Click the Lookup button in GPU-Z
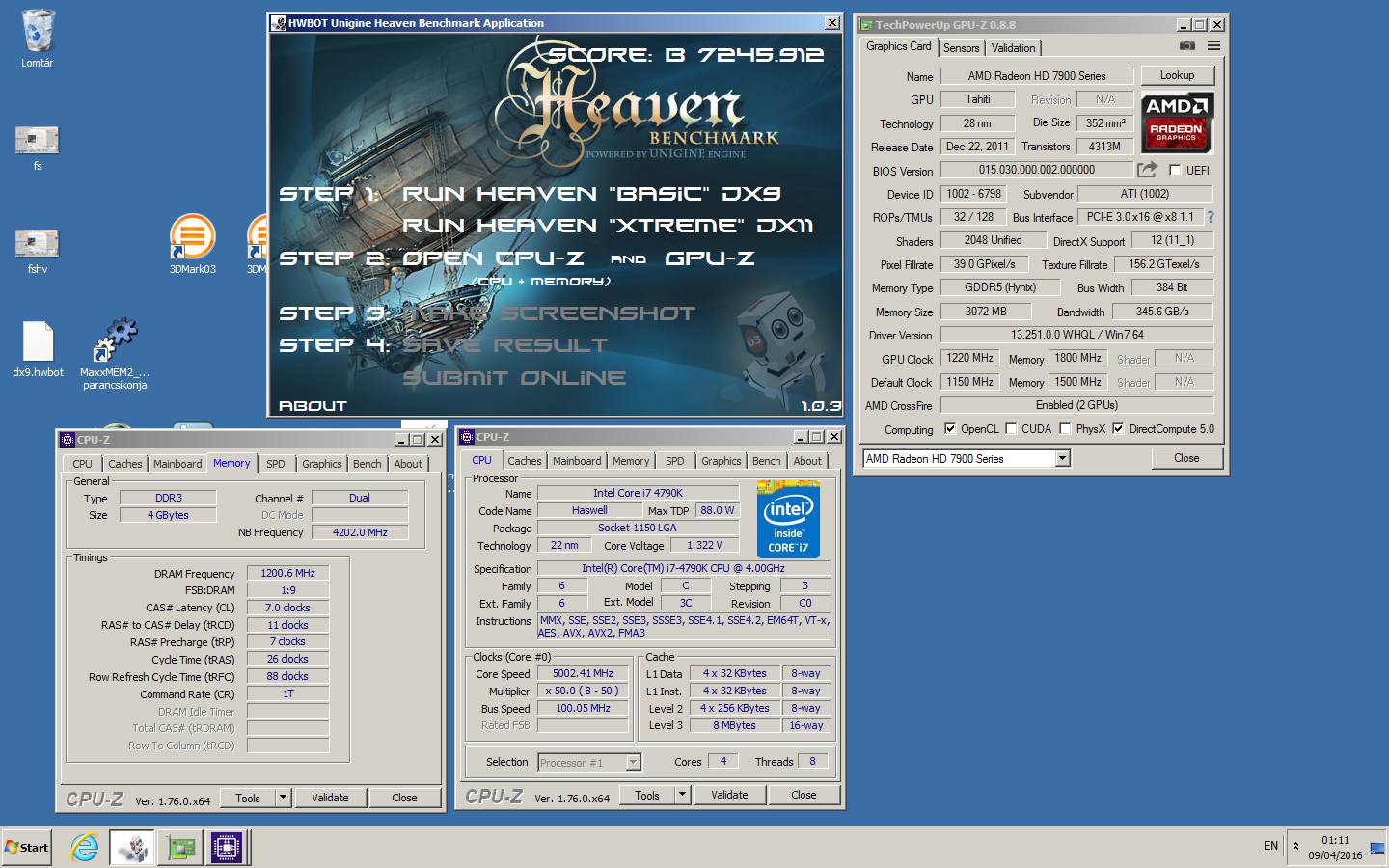The width and height of the screenshot is (1389, 868). coord(1177,75)
